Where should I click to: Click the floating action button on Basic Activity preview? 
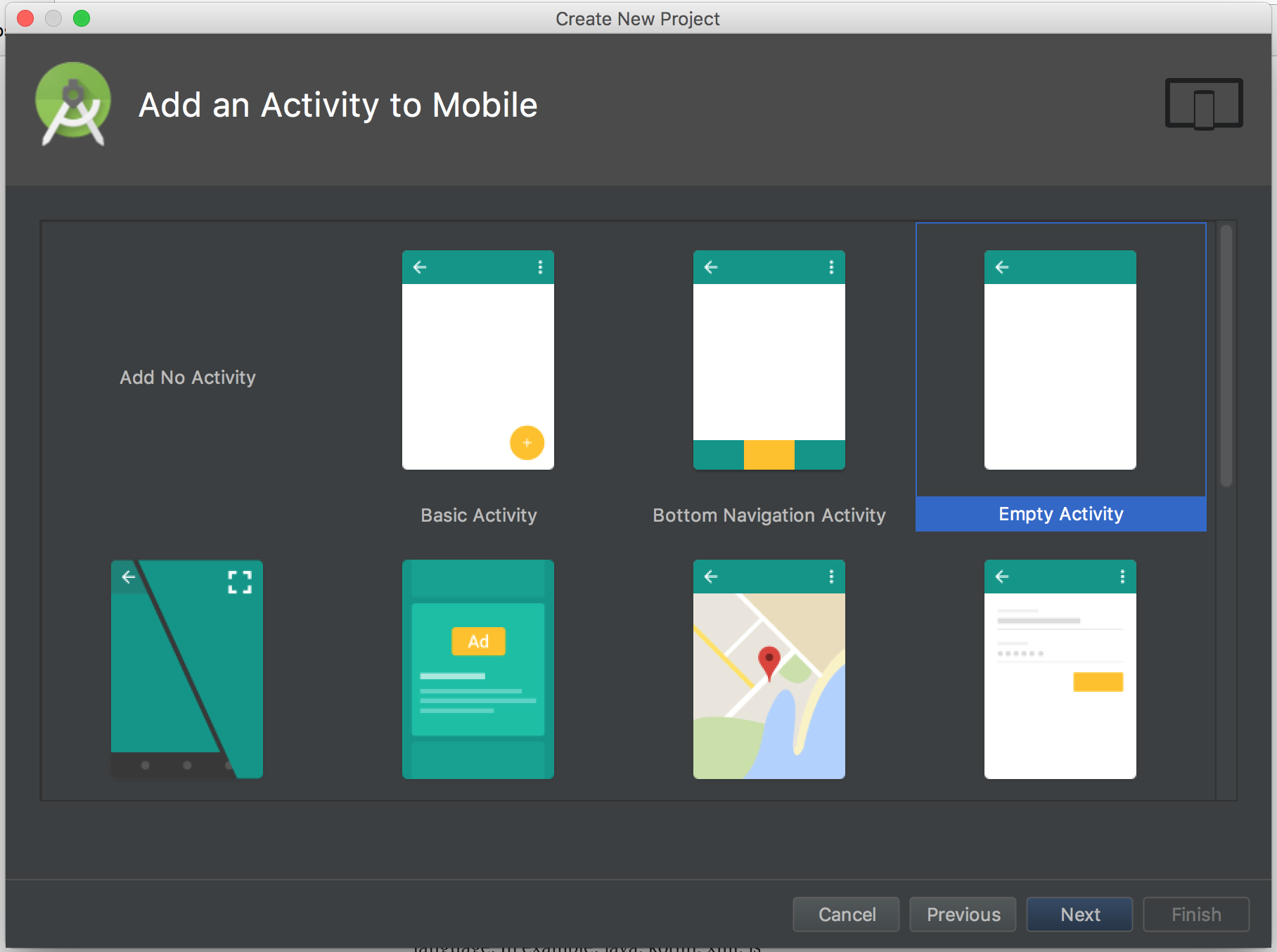525,444
